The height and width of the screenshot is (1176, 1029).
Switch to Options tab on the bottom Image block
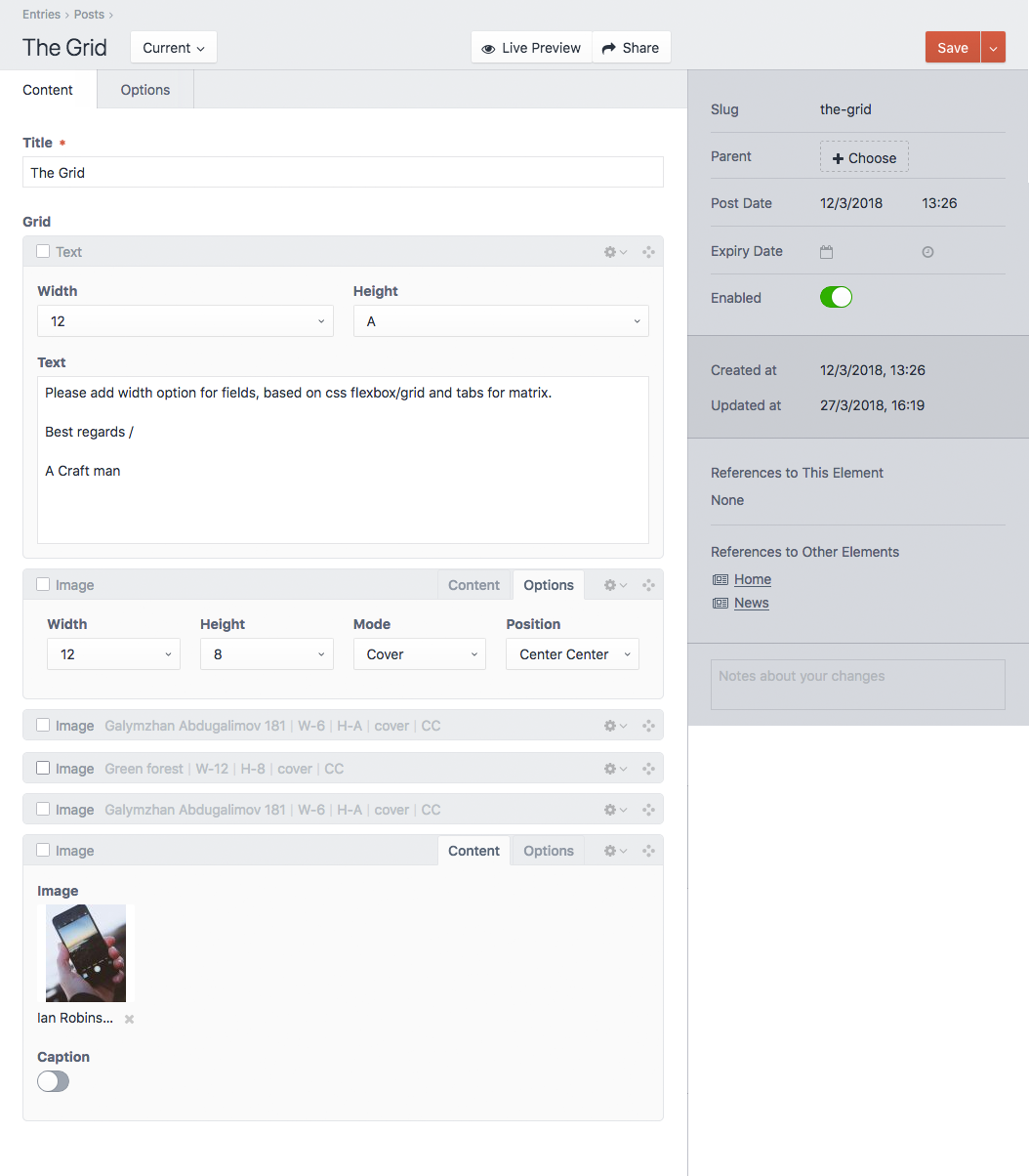548,850
